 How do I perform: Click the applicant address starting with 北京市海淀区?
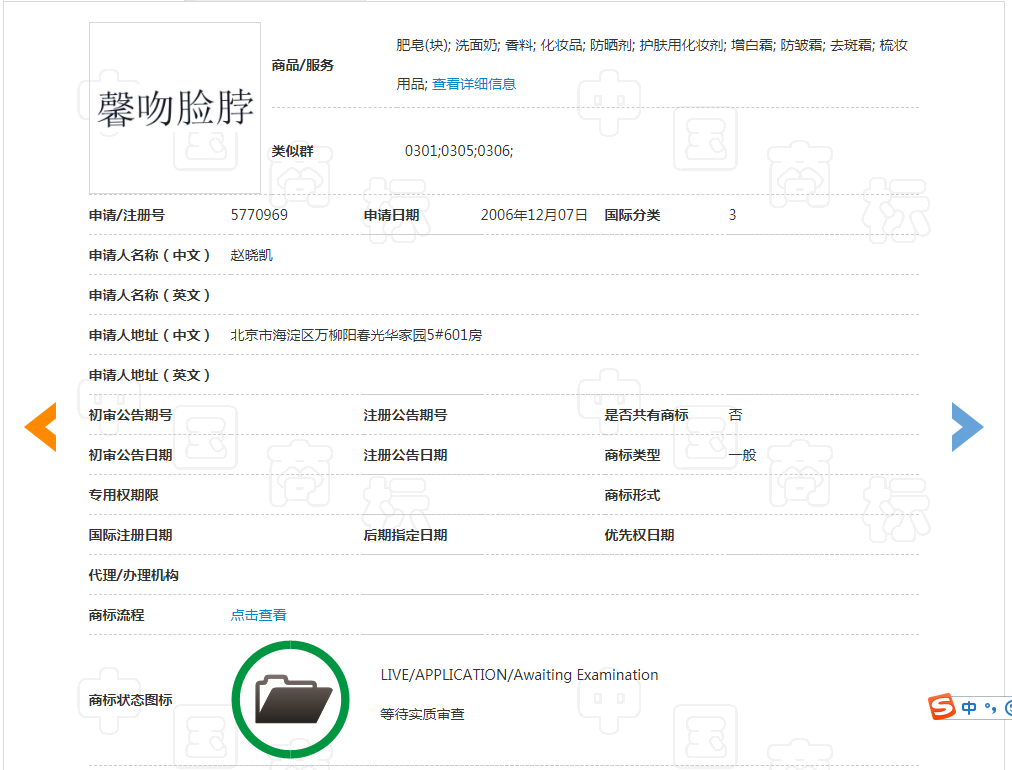click(356, 335)
